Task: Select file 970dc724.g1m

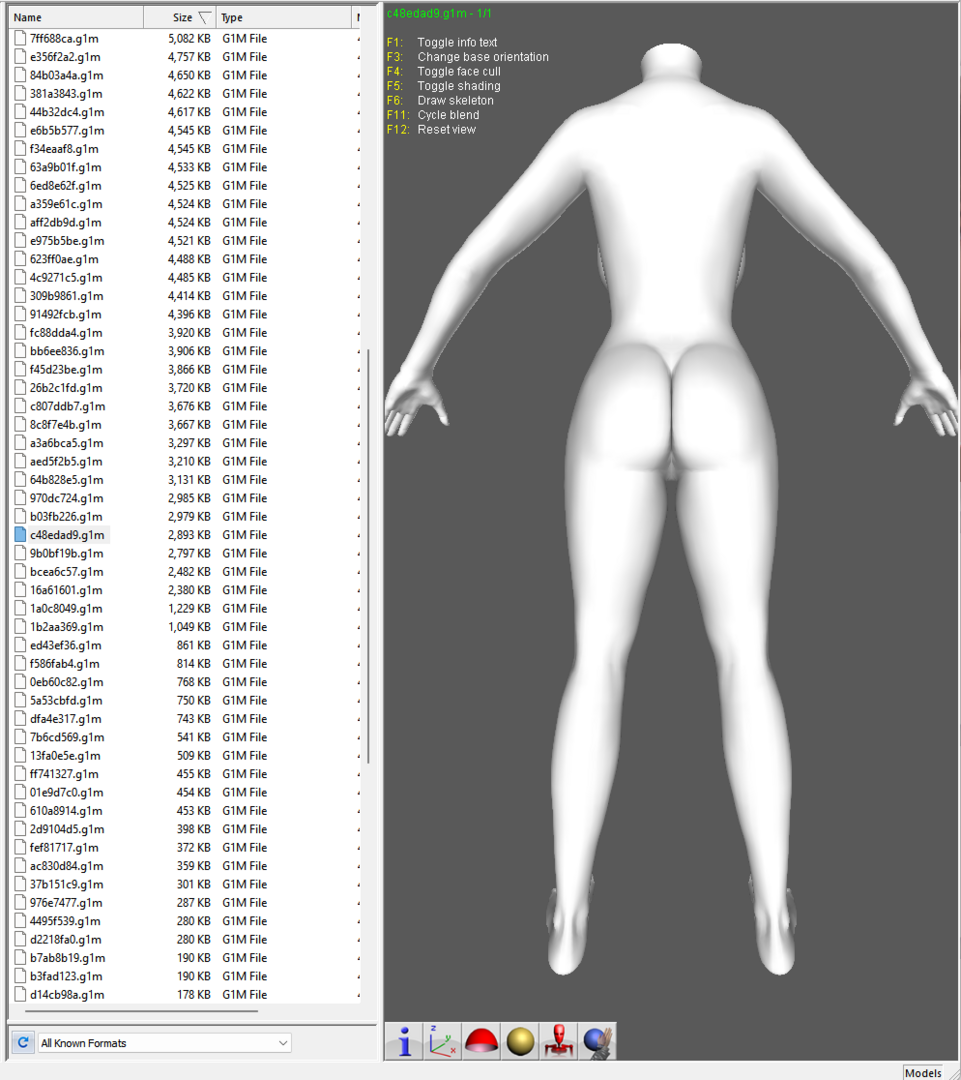Action: pyautogui.click(x=65, y=498)
